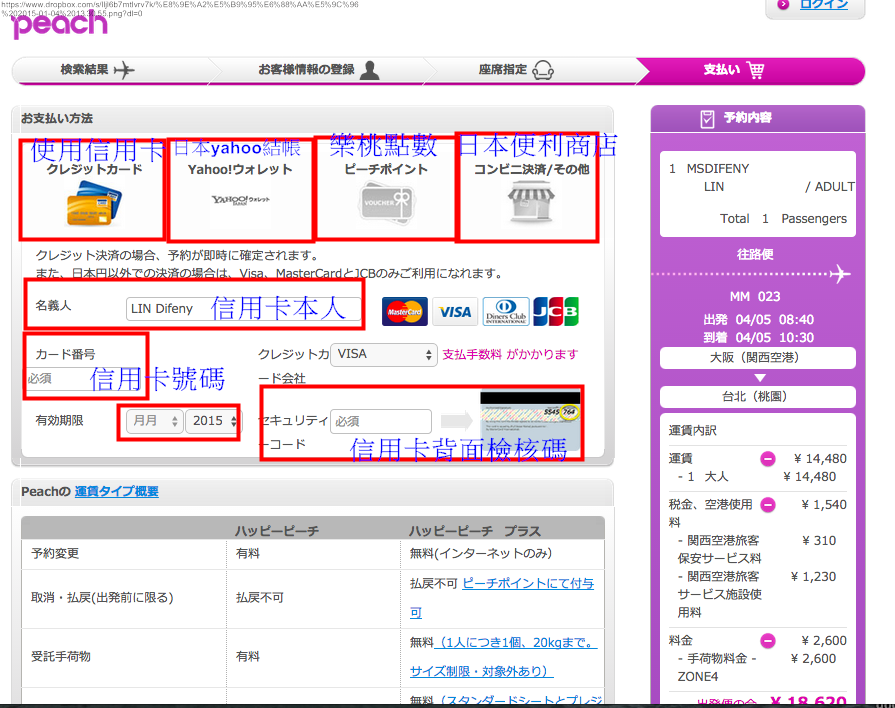This screenshot has width=895, height=708.
Task: Open the credit card company VISA dropdown
Action: tap(384, 355)
